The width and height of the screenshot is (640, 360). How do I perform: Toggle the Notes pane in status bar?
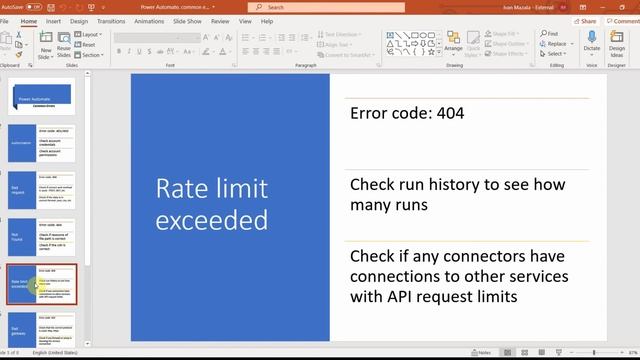[481, 353]
